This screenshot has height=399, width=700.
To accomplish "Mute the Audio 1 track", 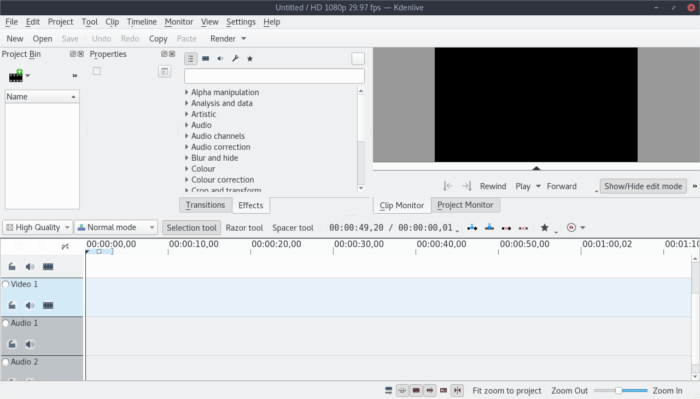I will click(x=30, y=344).
